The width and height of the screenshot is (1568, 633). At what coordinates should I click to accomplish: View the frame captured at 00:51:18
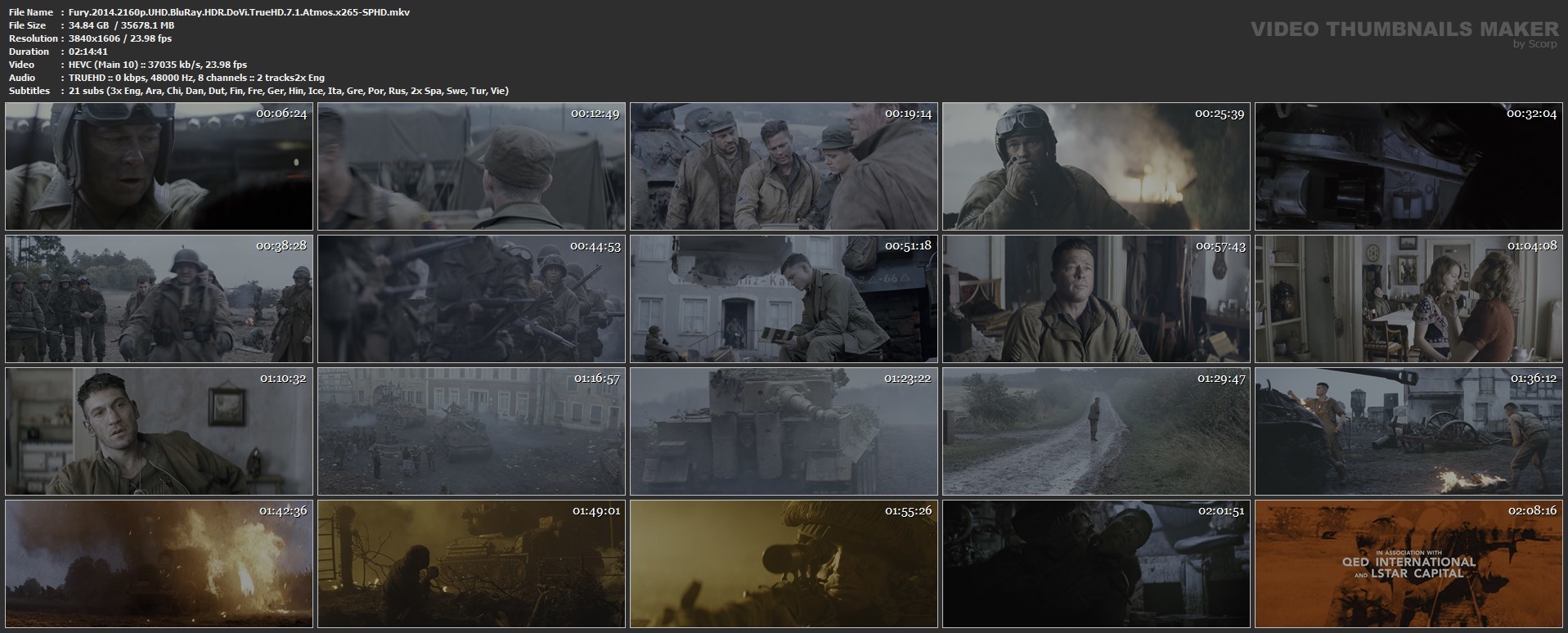pyautogui.click(x=784, y=299)
